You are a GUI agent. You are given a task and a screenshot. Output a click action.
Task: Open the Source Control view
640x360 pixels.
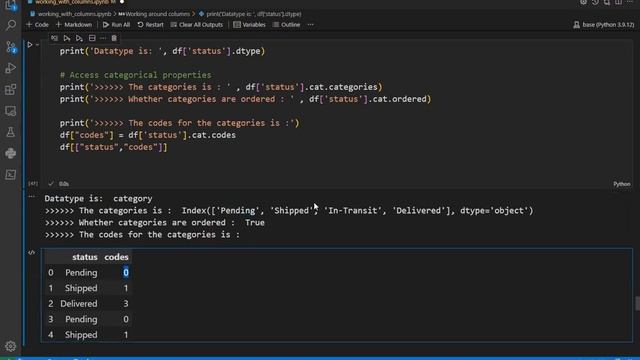11,47
